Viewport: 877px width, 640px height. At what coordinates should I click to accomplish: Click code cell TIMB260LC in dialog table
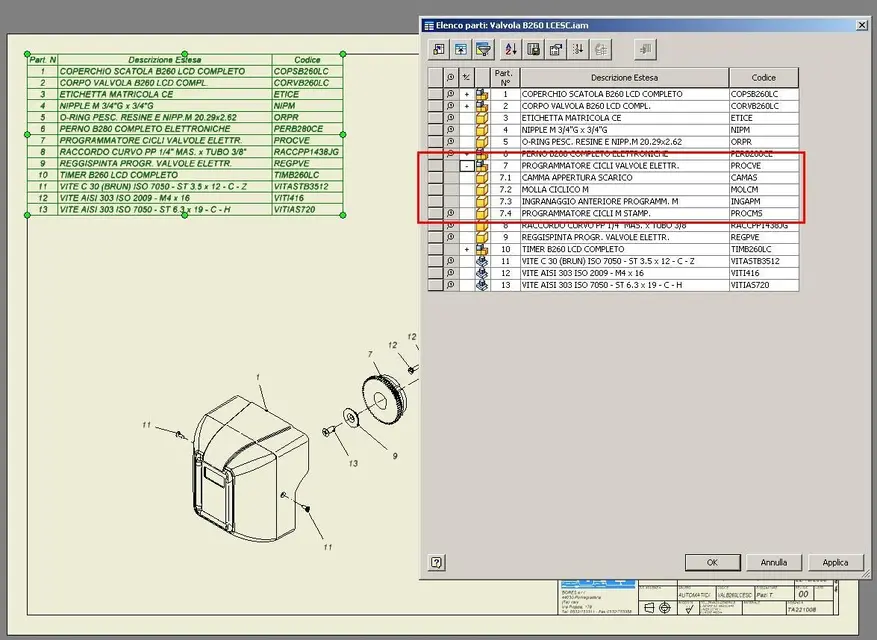[763, 249]
